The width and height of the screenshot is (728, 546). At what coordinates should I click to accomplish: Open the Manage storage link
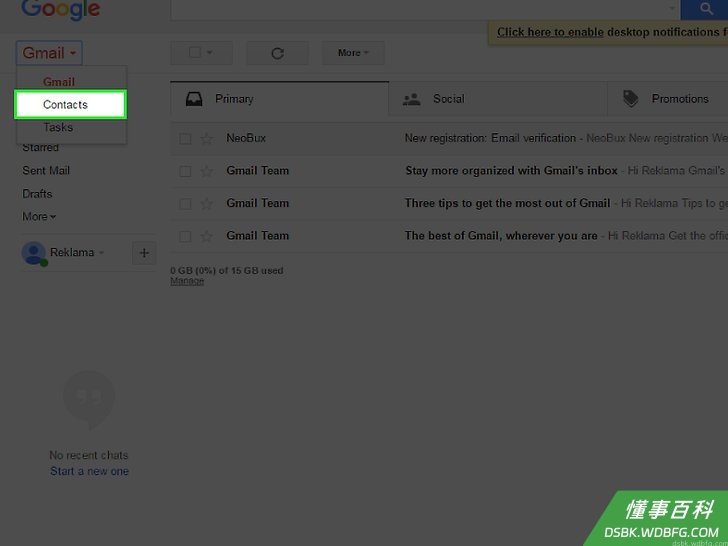coord(187,281)
